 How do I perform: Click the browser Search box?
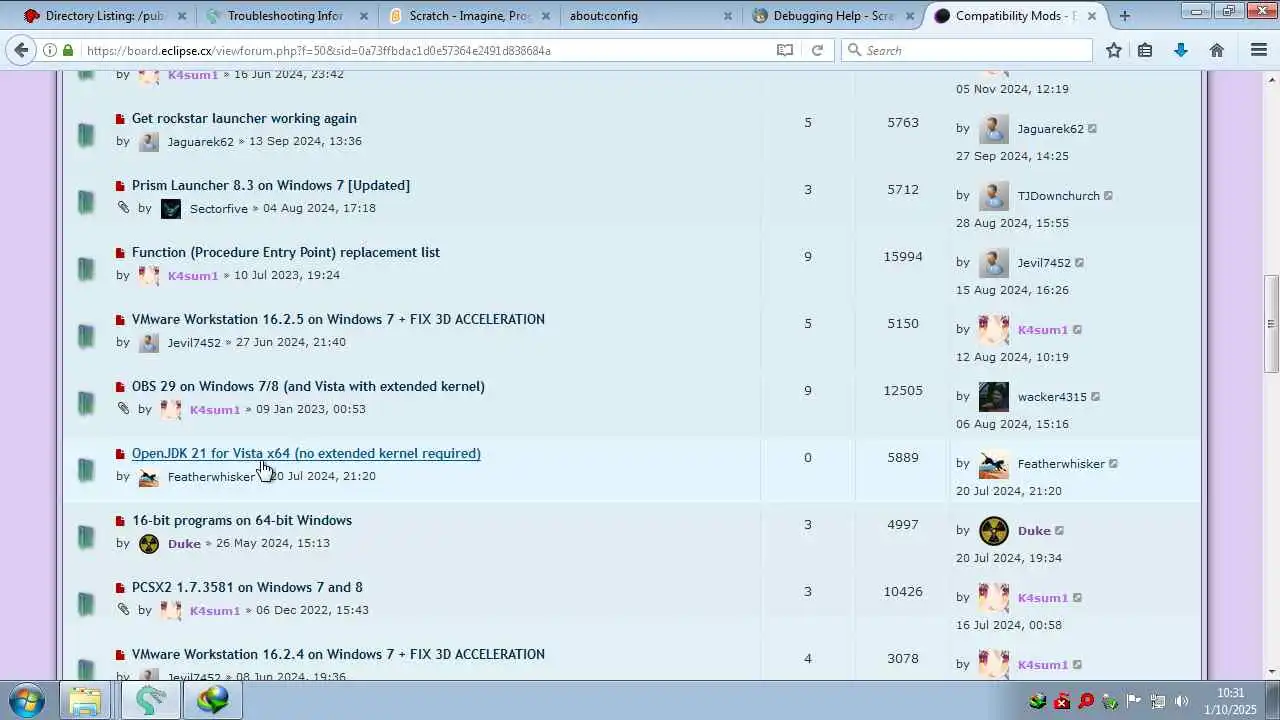(965, 50)
